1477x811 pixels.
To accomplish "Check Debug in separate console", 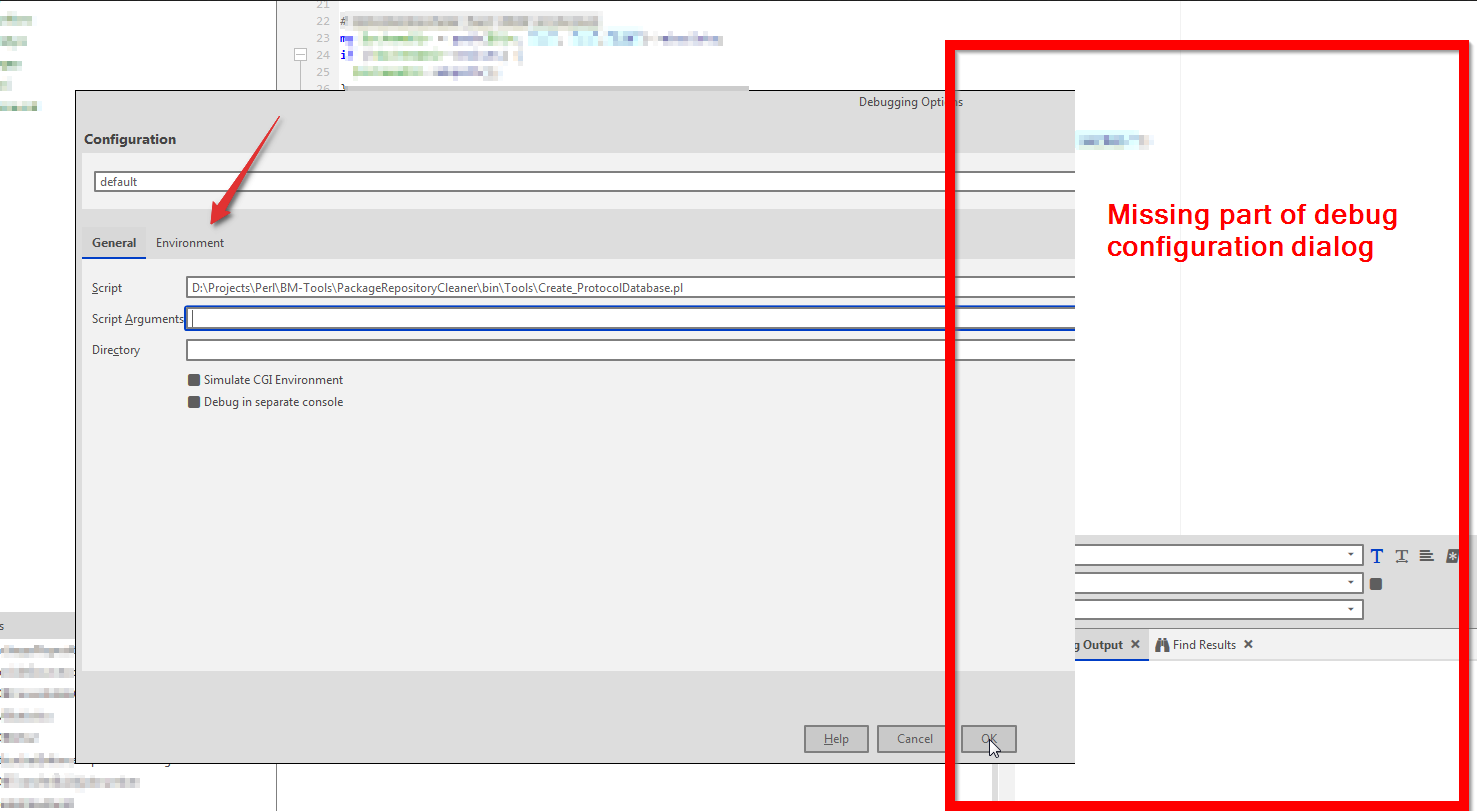I will (x=193, y=401).
